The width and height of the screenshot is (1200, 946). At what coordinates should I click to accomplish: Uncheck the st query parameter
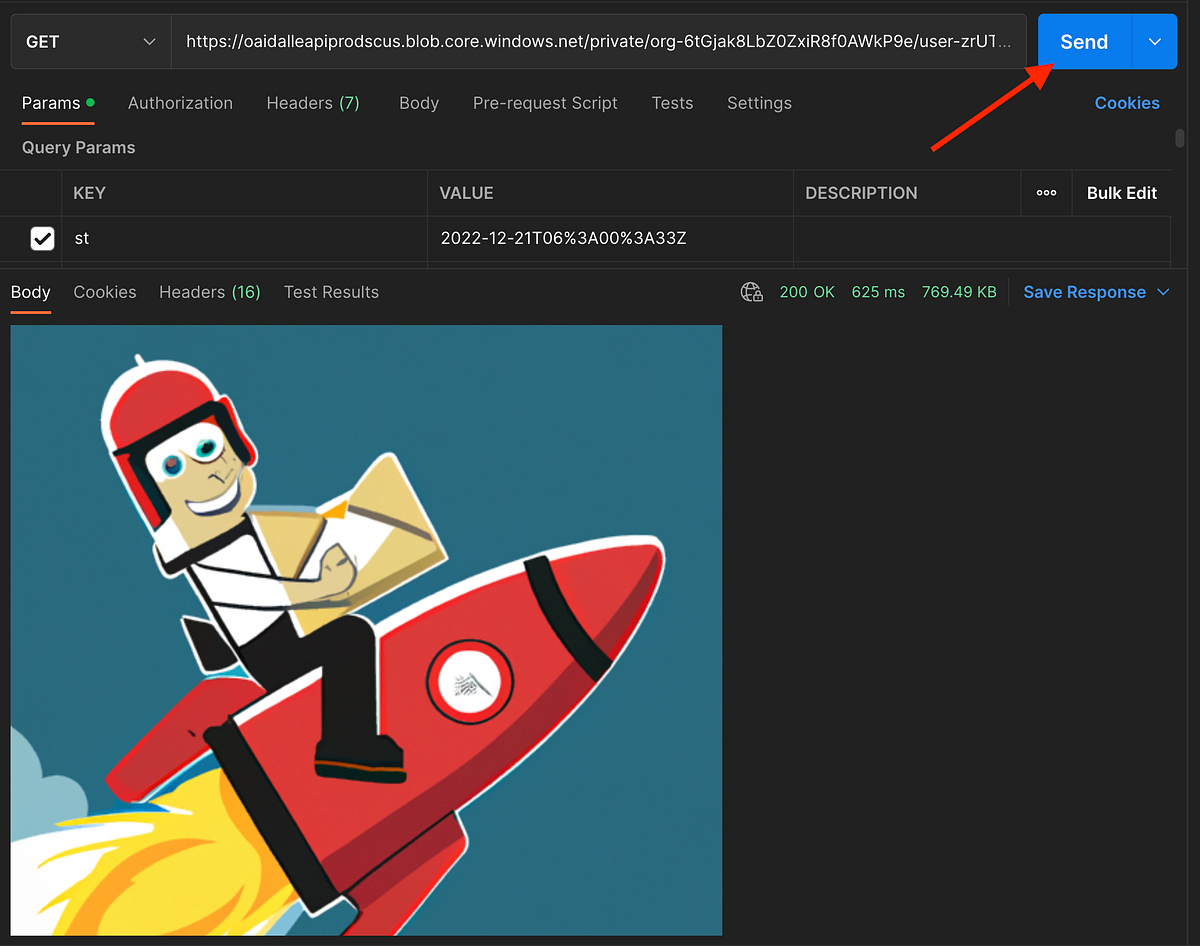[x=42, y=238]
